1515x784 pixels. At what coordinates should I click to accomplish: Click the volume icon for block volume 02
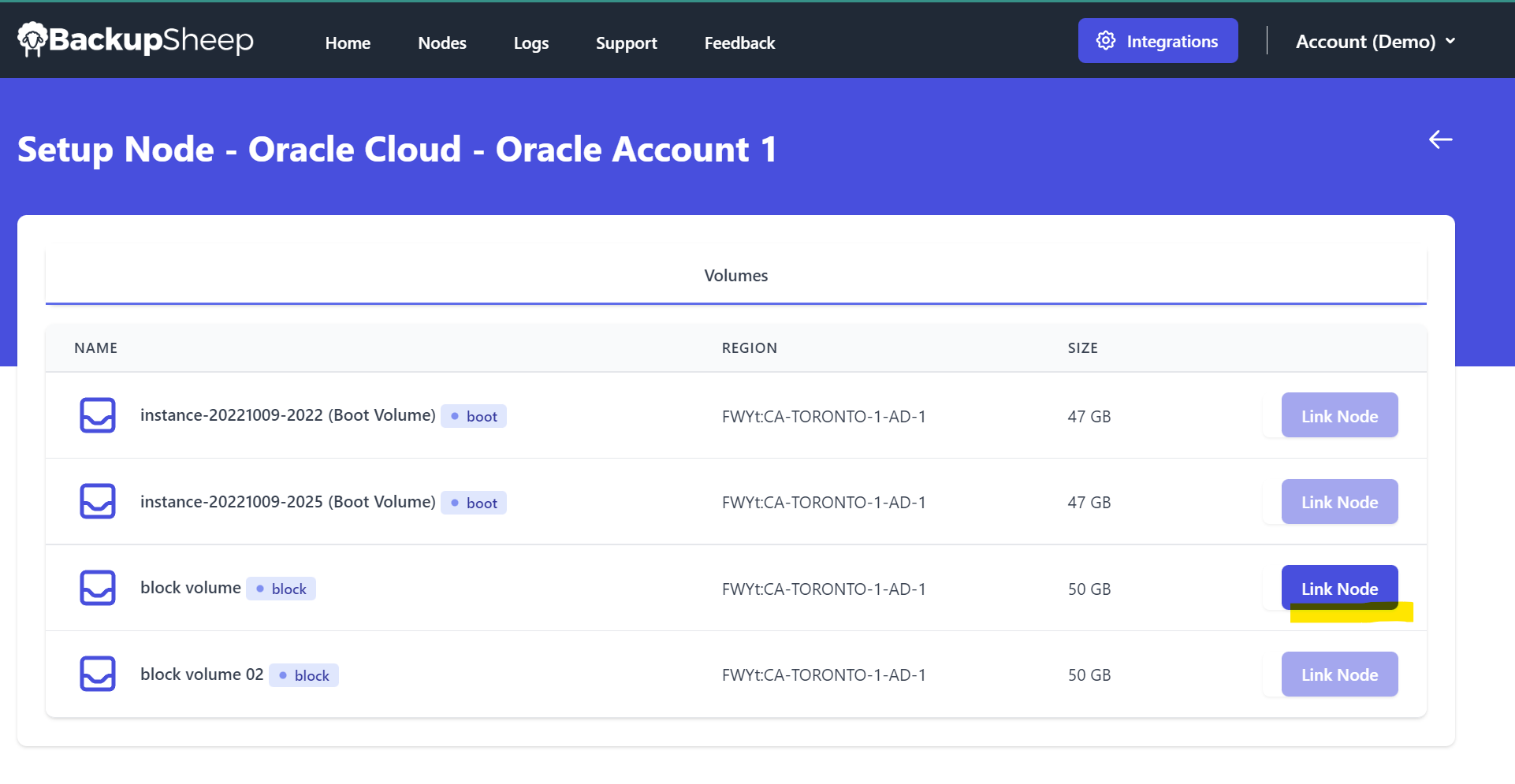(x=98, y=674)
